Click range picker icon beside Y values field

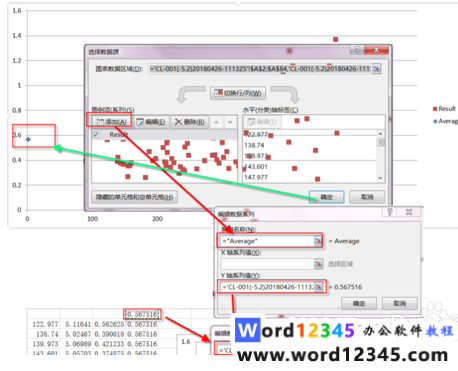pos(318,287)
